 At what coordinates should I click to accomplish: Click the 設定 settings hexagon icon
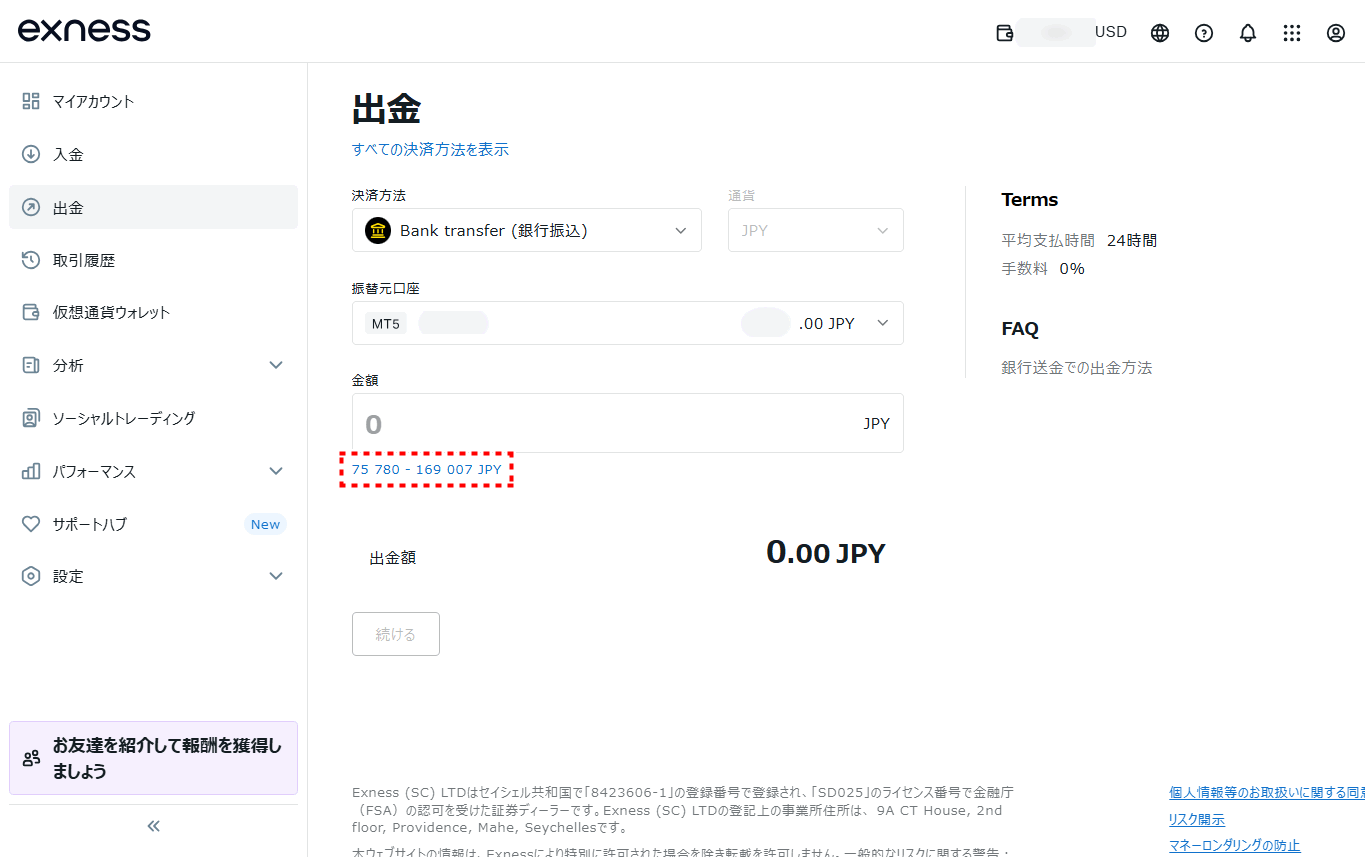tap(31, 576)
